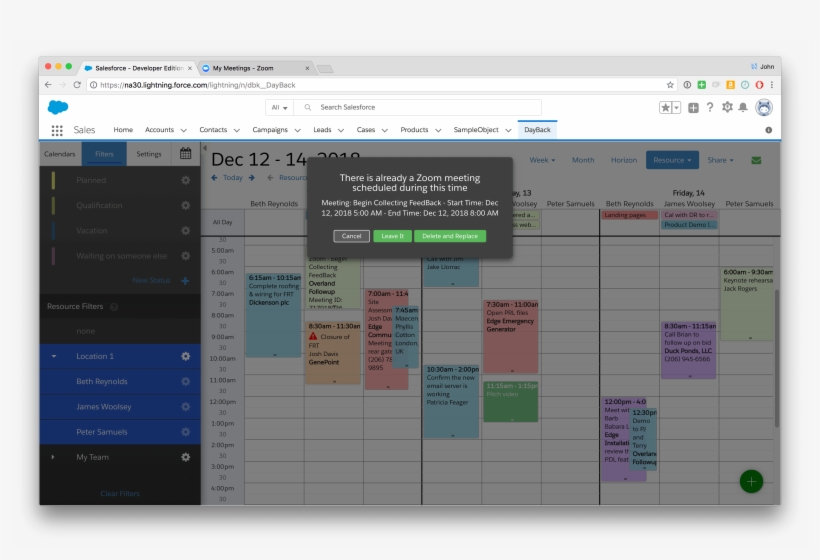Toggle Waiting on someone else filter

(120, 256)
